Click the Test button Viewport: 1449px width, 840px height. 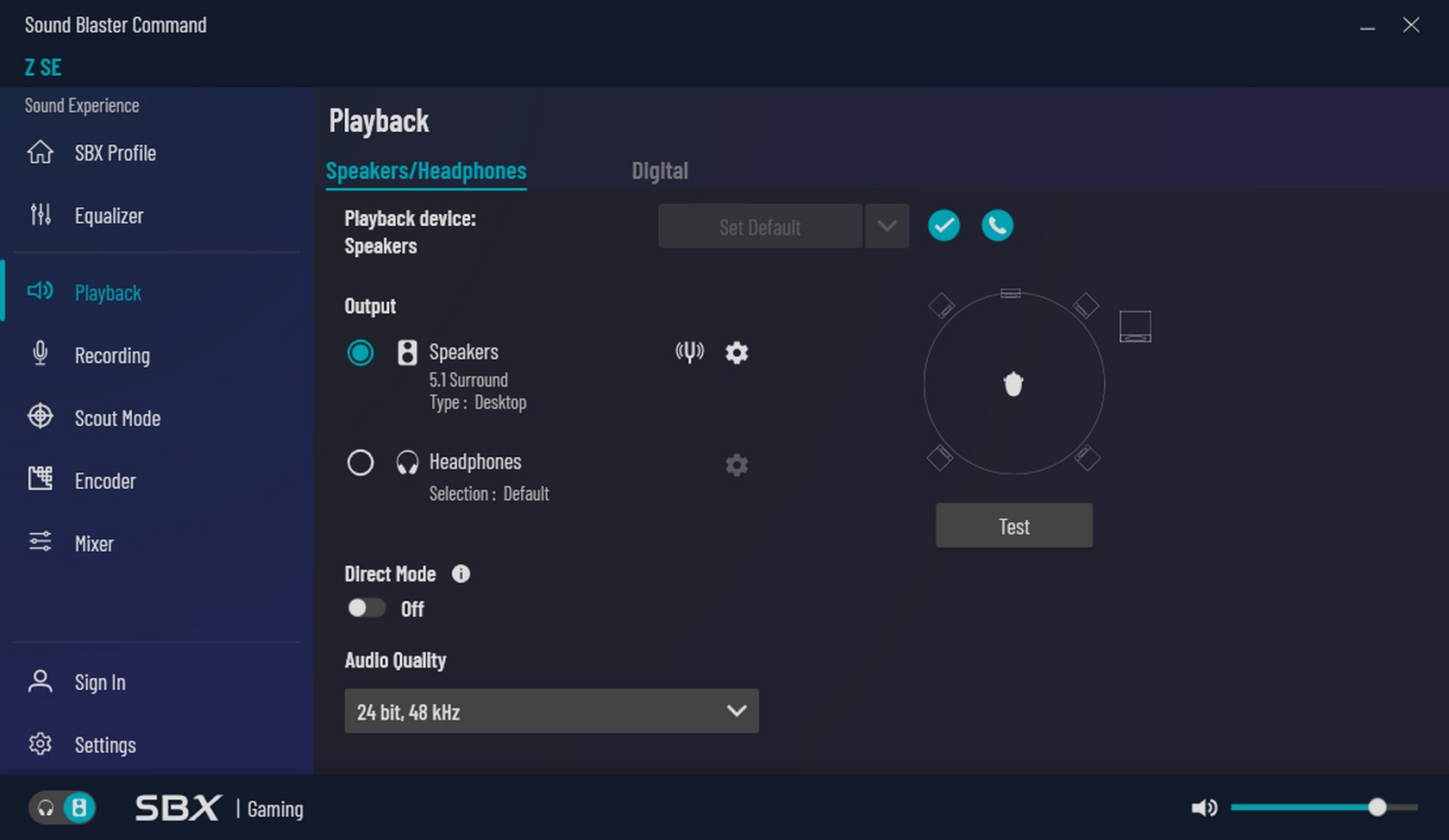1014,526
